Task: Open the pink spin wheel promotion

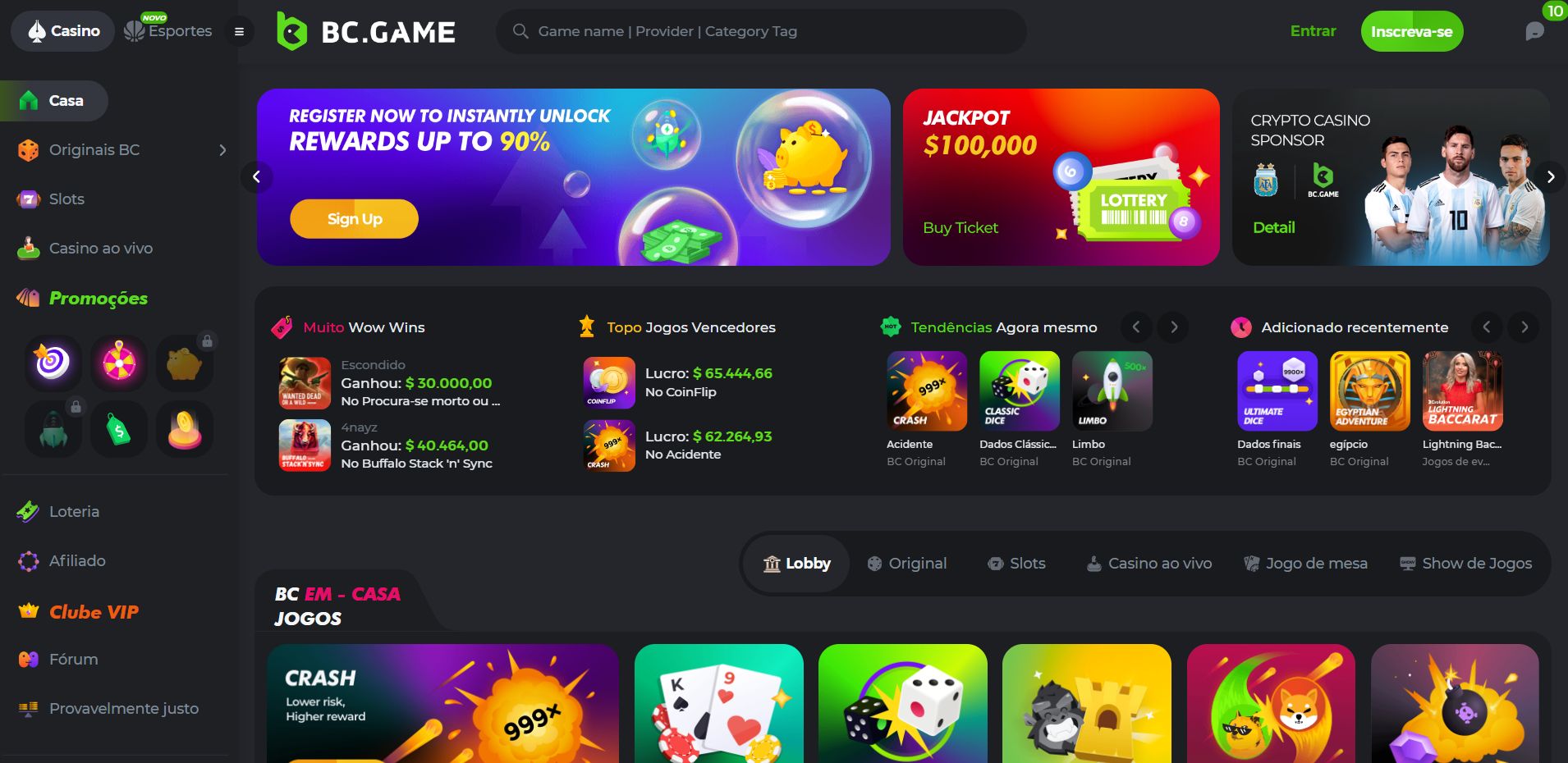Action: pyautogui.click(x=119, y=363)
